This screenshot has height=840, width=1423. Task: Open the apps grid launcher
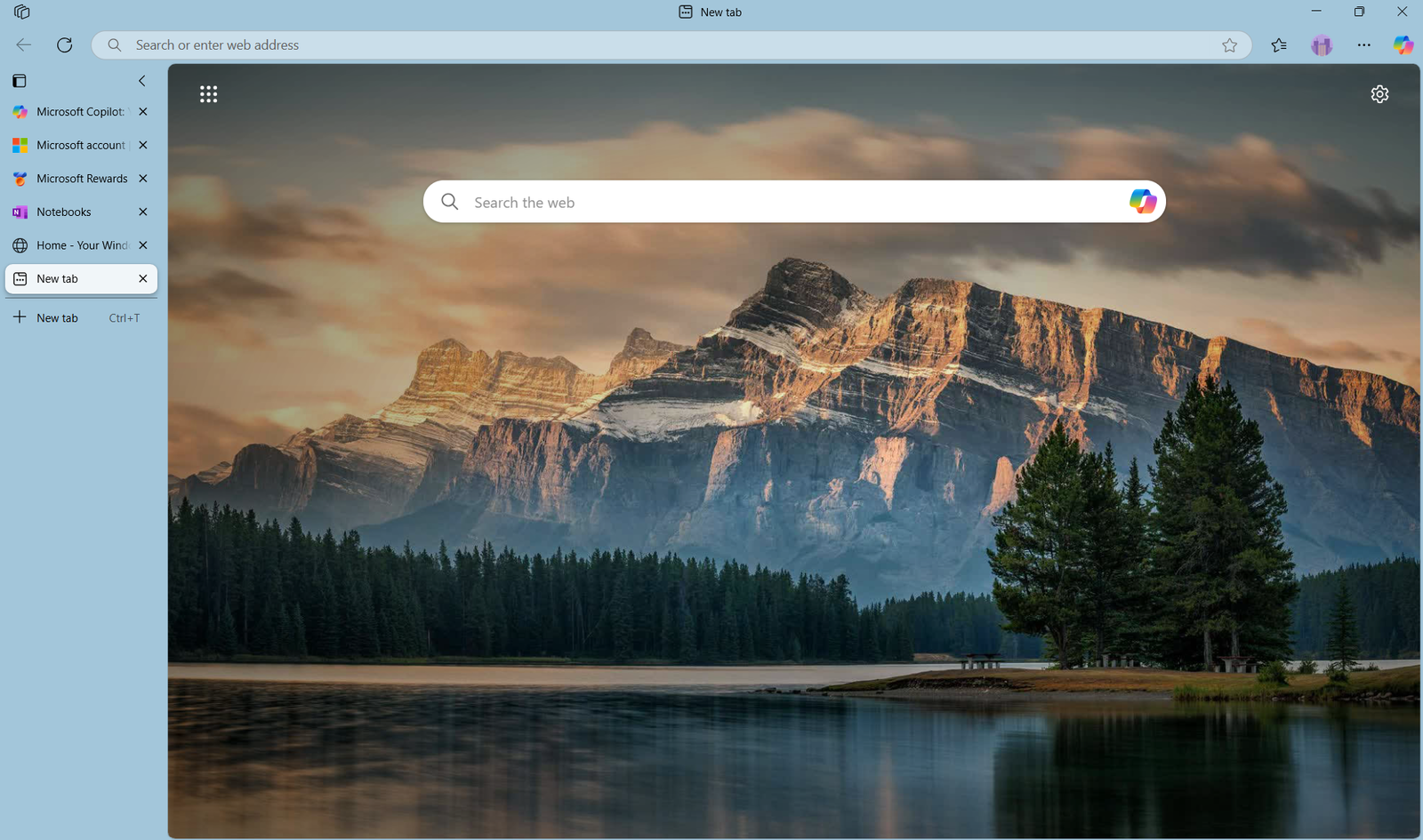209,94
